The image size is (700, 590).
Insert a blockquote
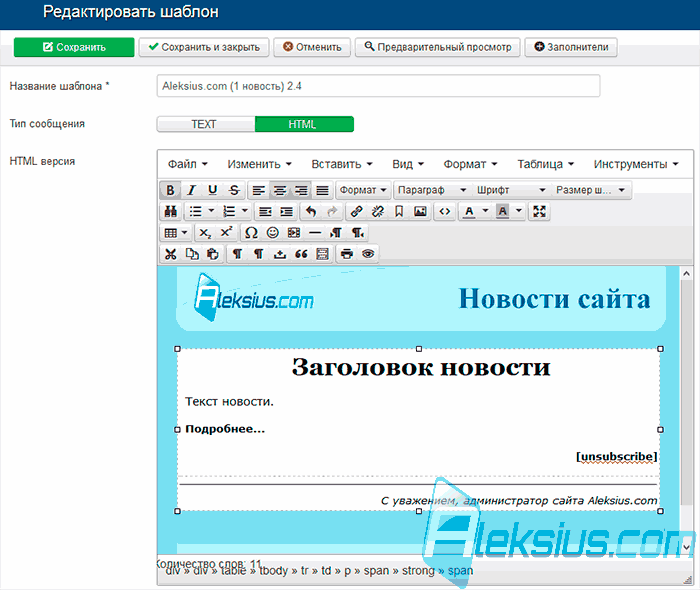[301, 254]
